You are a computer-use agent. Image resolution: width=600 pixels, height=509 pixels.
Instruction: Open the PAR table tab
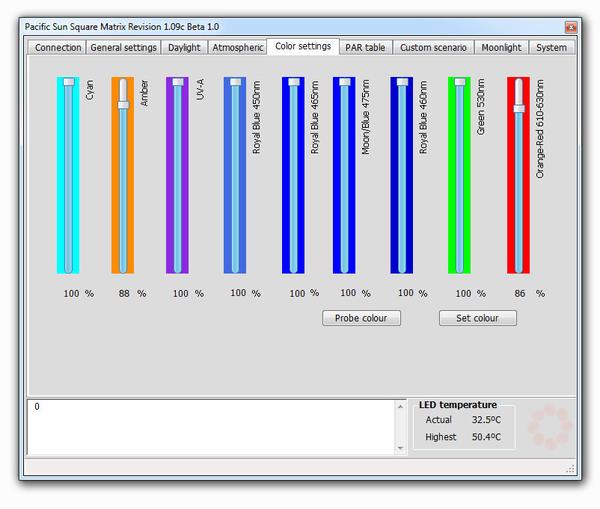pyautogui.click(x=365, y=47)
